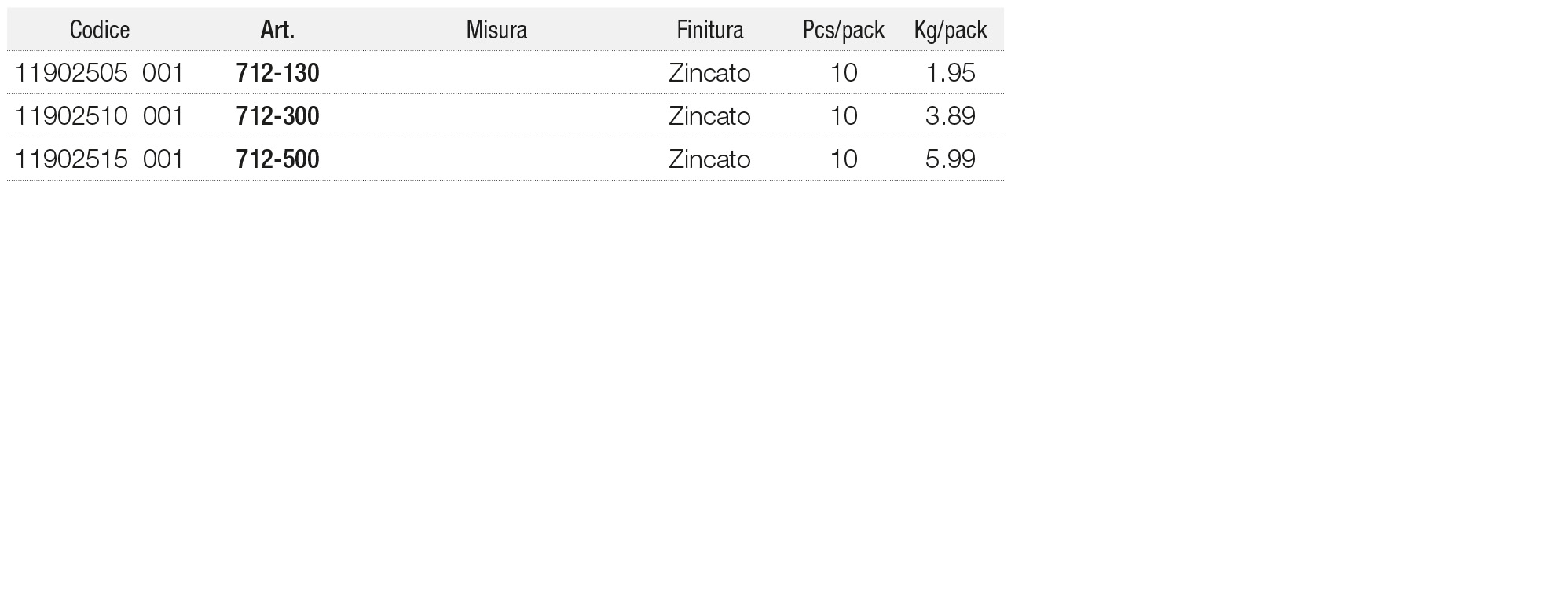Click the Pcs/pack column header
Screen dimensions: 1568x606
(843, 30)
